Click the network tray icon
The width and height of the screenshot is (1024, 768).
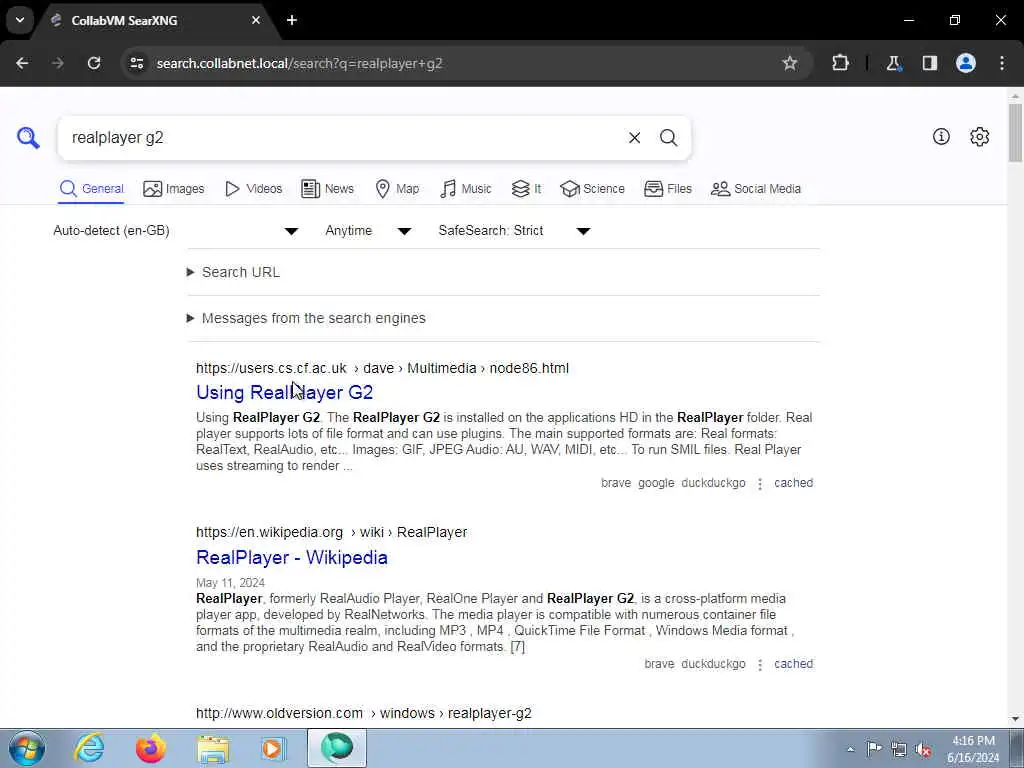tap(899, 749)
